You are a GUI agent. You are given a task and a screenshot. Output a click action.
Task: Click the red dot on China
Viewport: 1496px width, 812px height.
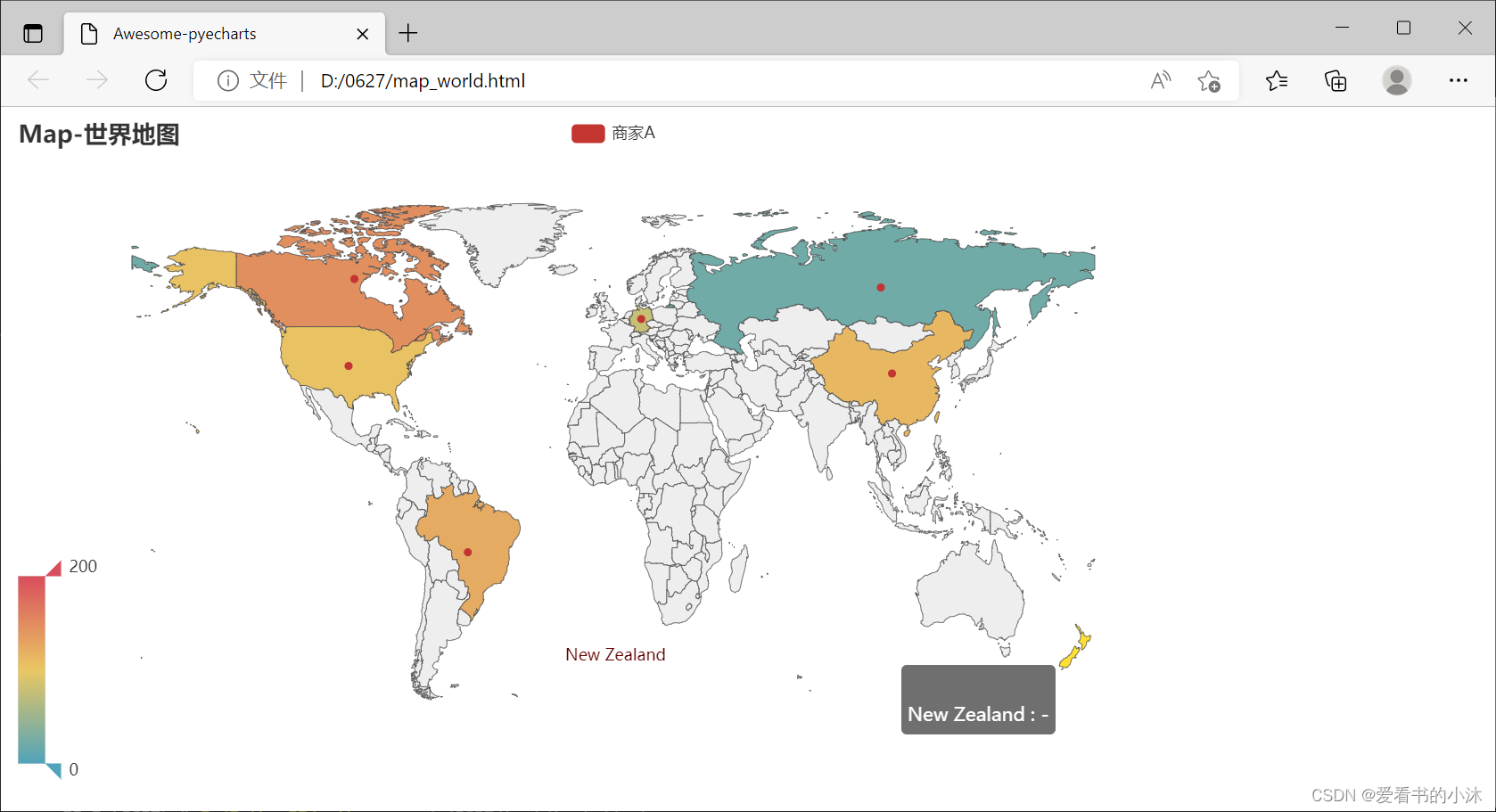(892, 373)
